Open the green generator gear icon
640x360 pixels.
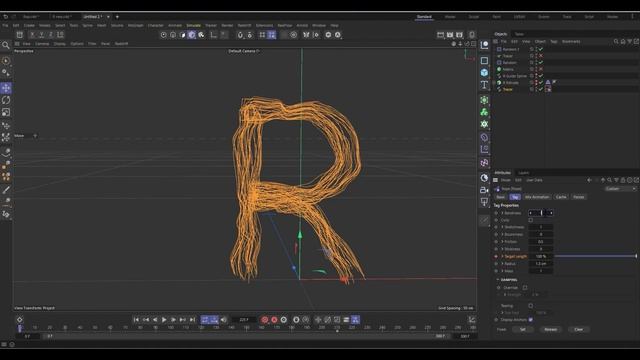(x=484, y=124)
